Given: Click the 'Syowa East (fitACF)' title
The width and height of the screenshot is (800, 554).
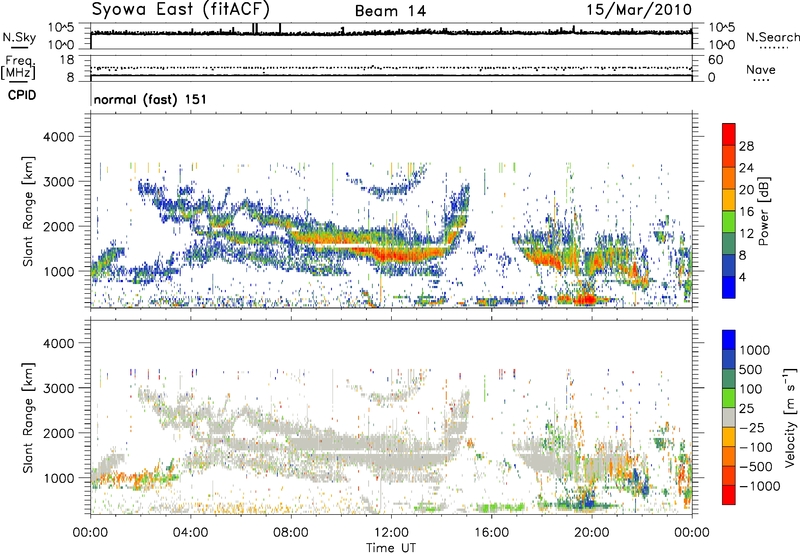Looking at the screenshot, I should [181, 9].
